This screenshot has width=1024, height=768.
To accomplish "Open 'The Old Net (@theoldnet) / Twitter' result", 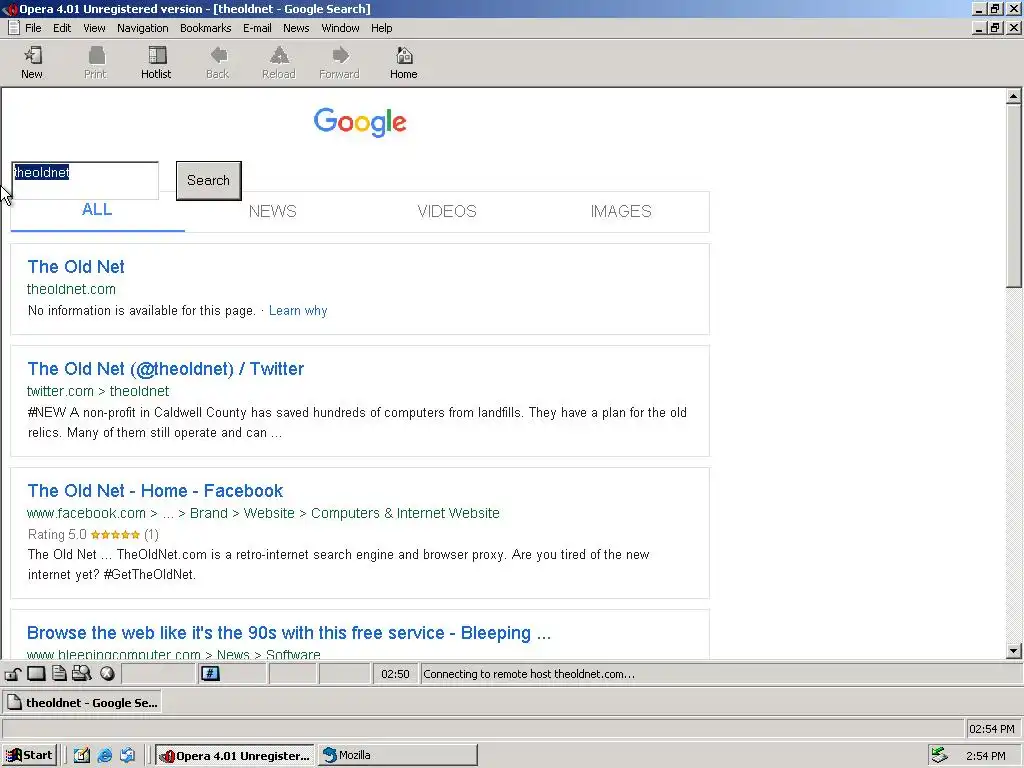I will 166,369.
